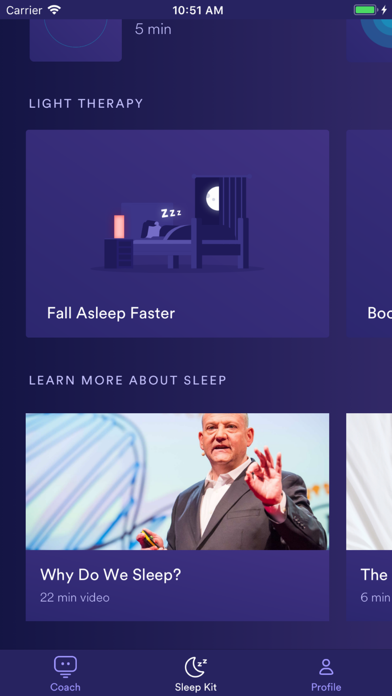The width and height of the screenshot is (392, 696).
Task: Tap the Wi-Fi icon in status bar
Action: pyautogui.click(x=54, y=10)
